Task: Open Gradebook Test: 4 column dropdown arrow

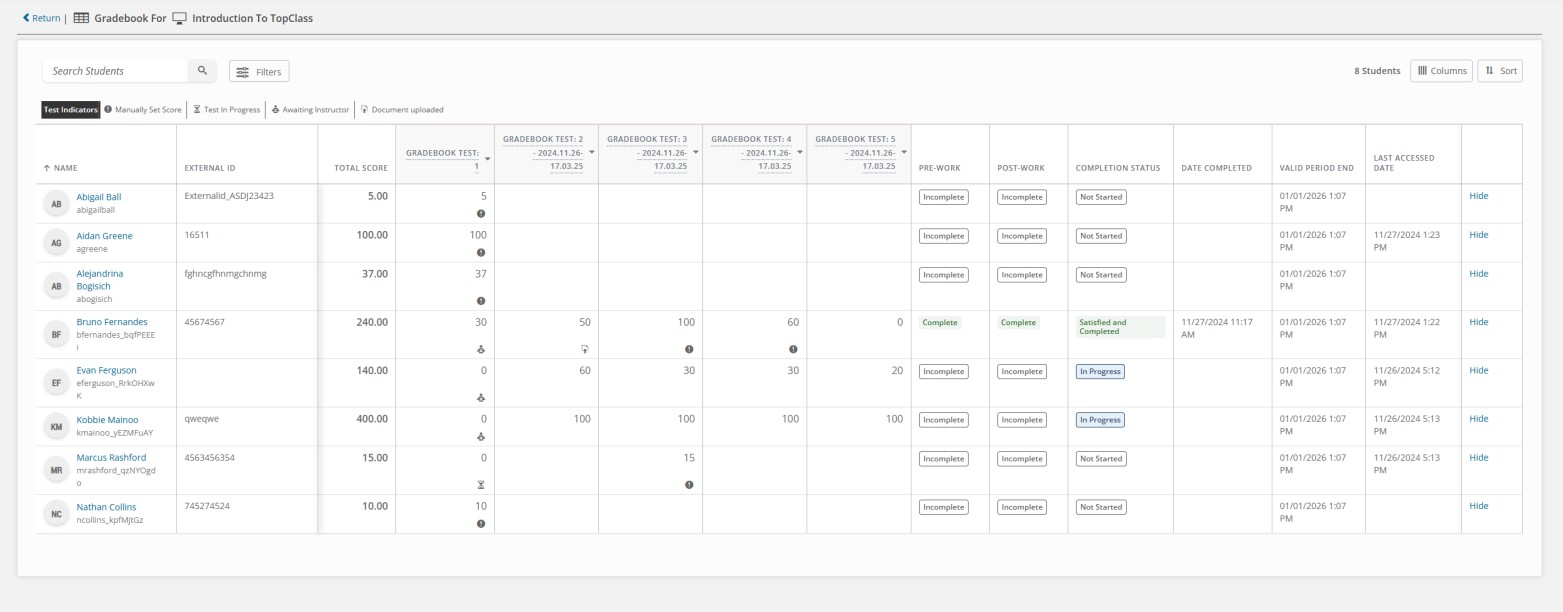Action: click(x=800, y=152)
